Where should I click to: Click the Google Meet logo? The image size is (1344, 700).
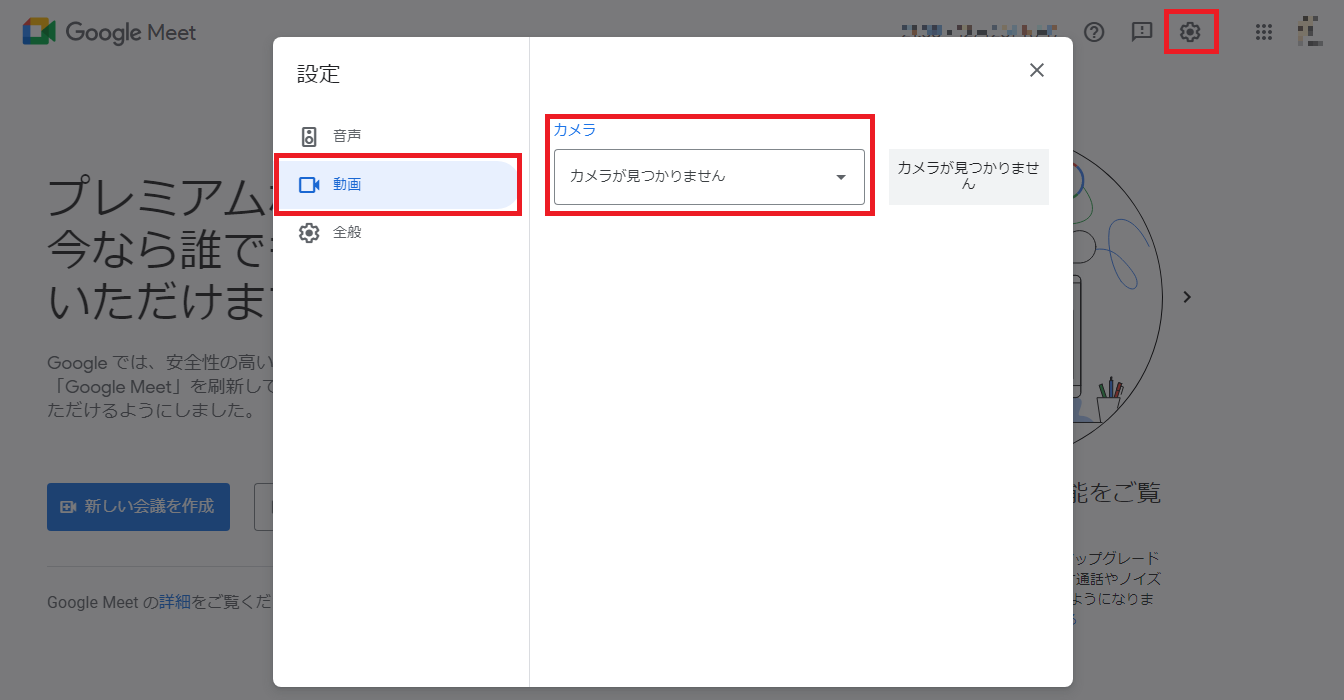109,32
